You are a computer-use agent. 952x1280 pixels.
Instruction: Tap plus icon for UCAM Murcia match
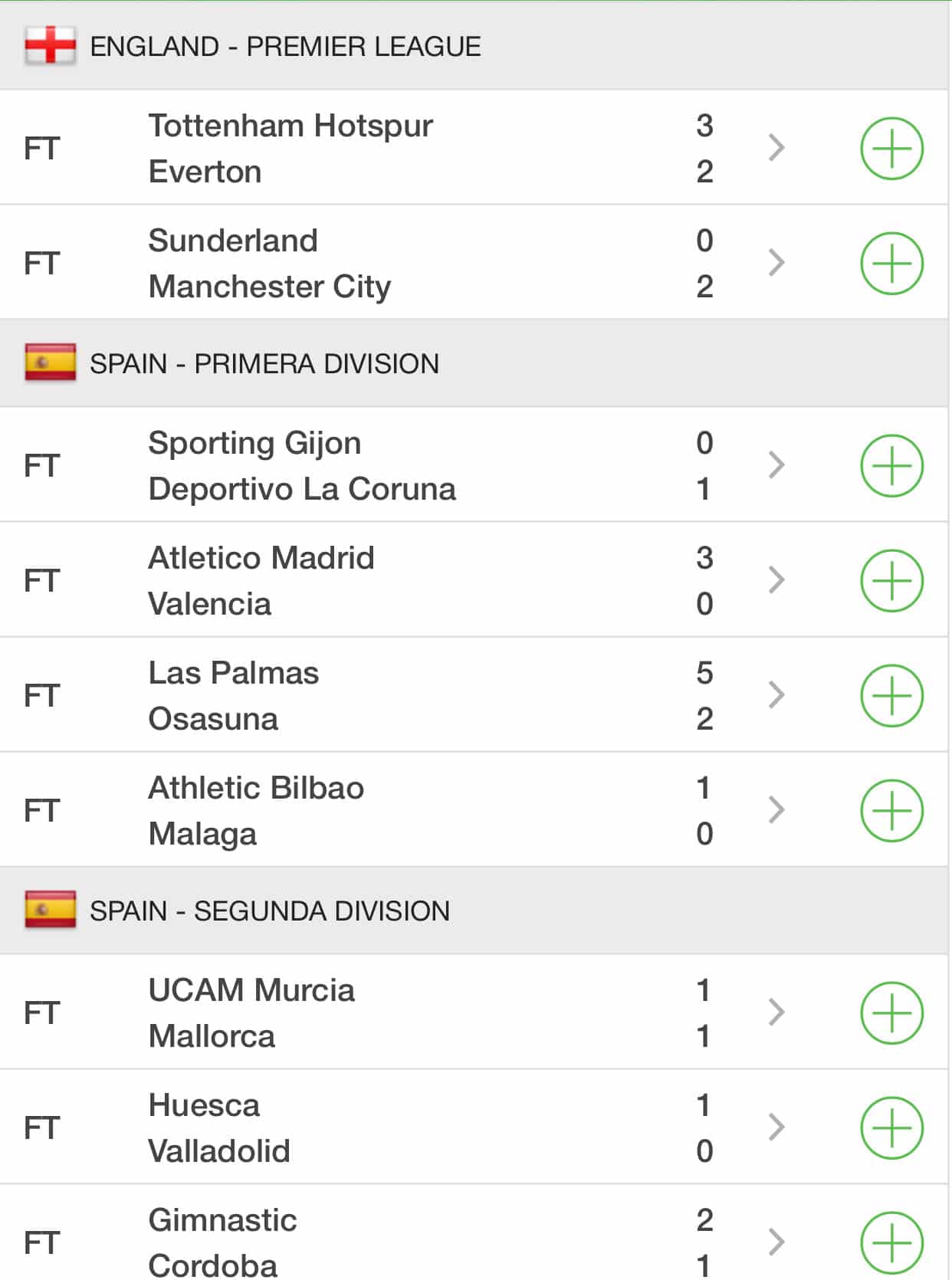click(x=891, y=1013)
